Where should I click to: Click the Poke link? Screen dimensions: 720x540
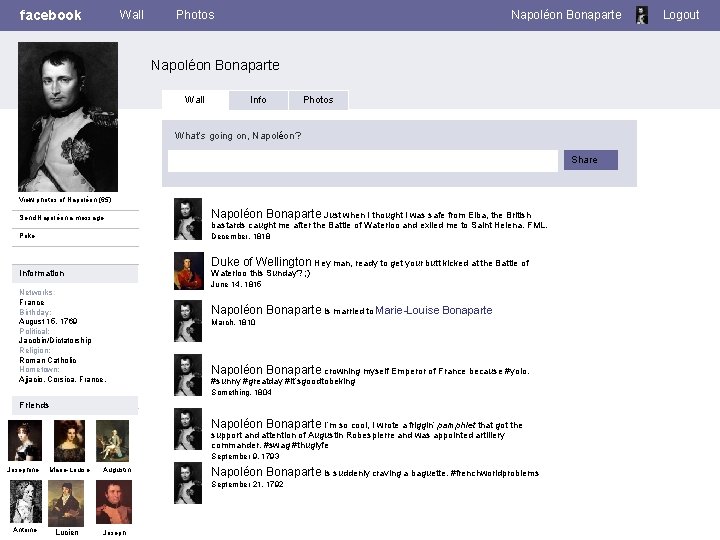click(27, 236)
